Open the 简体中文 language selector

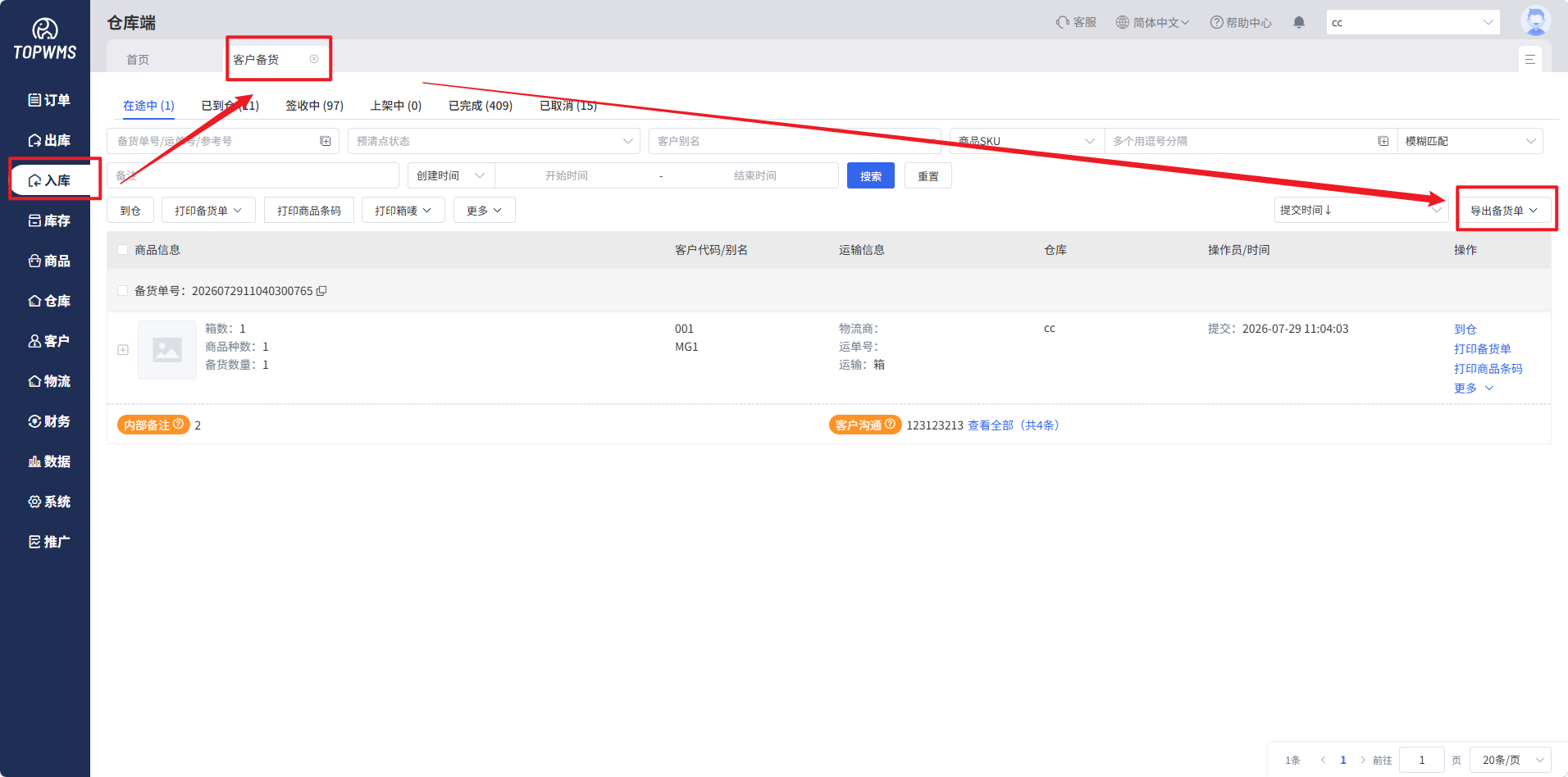[1152, 22]
